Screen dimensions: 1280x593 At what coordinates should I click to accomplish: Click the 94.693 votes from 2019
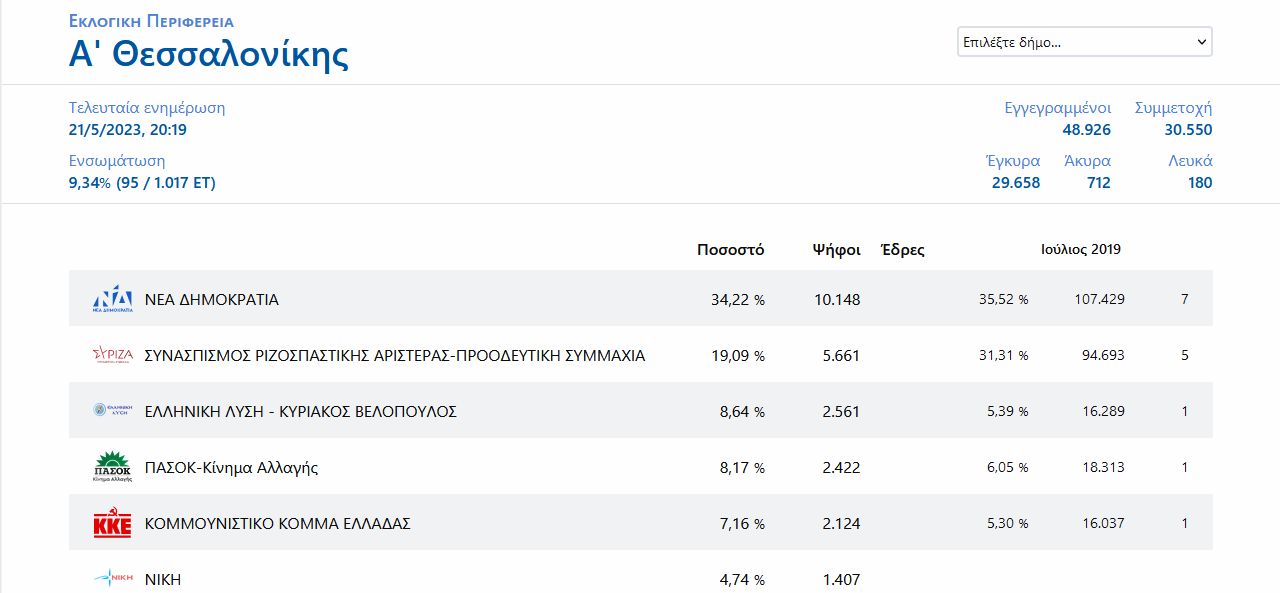click(1103, 355)
